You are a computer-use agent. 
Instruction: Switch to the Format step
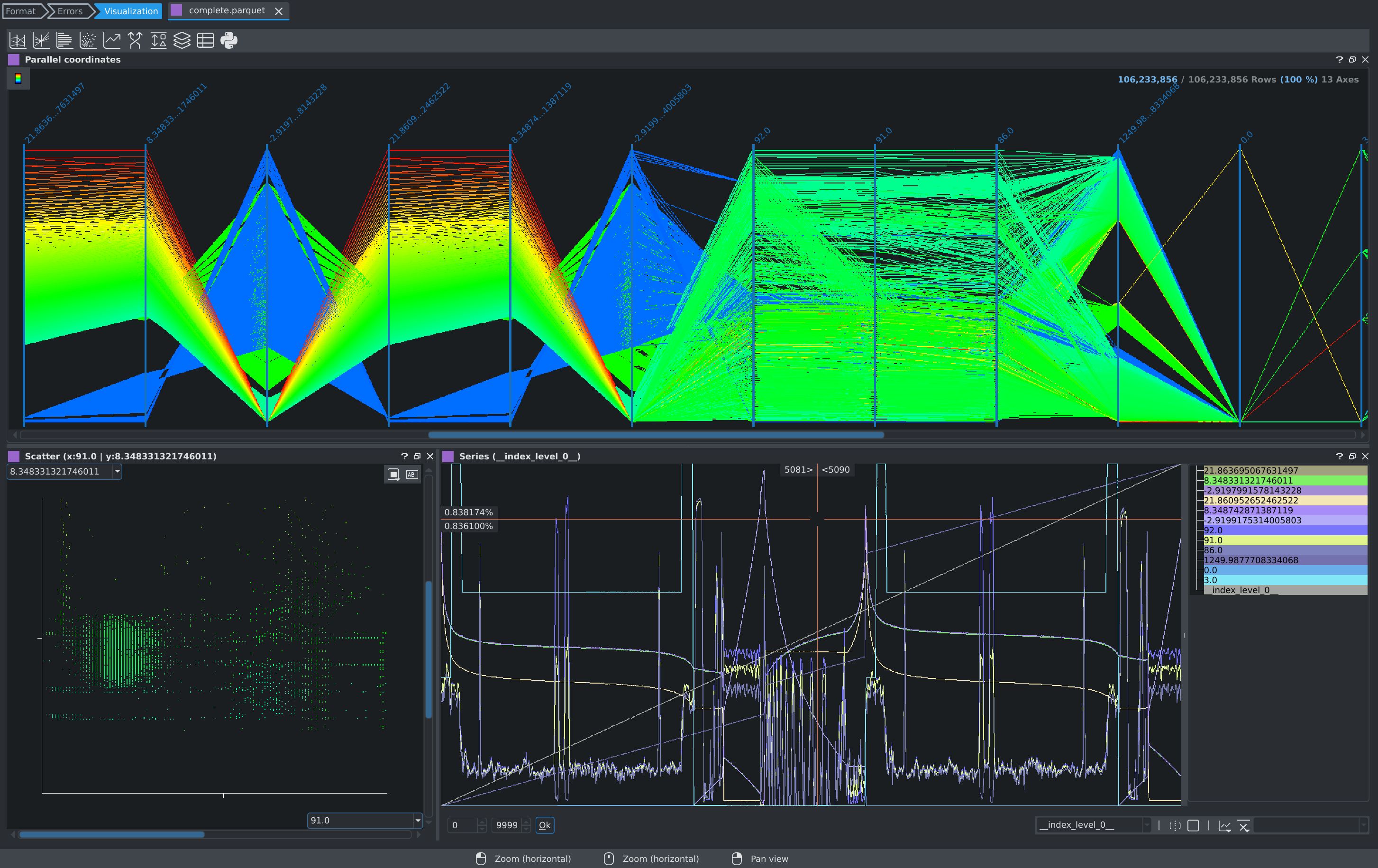20,11
